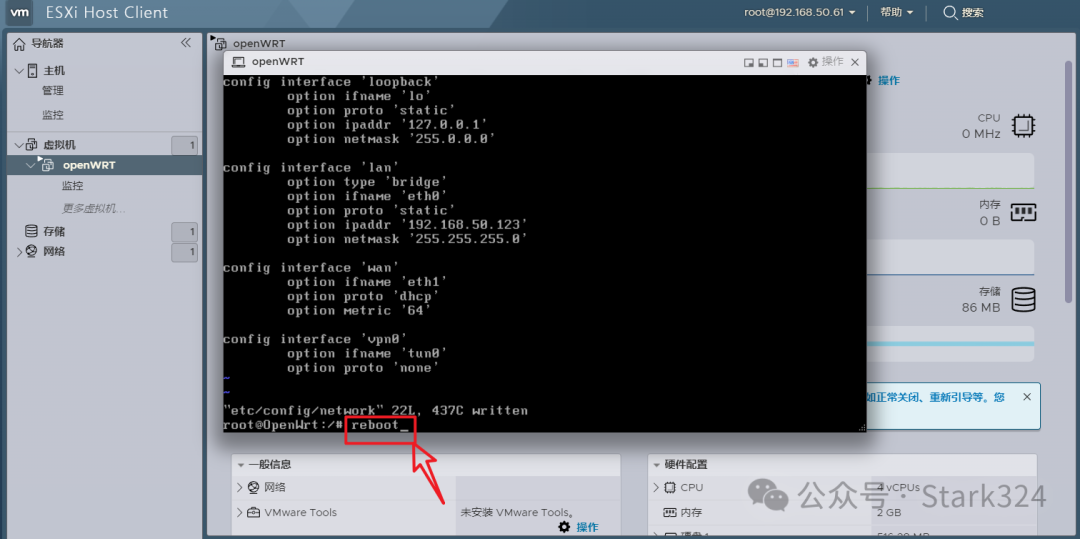Collapse the 硬件配置 panel triangle

coord(658,465)
